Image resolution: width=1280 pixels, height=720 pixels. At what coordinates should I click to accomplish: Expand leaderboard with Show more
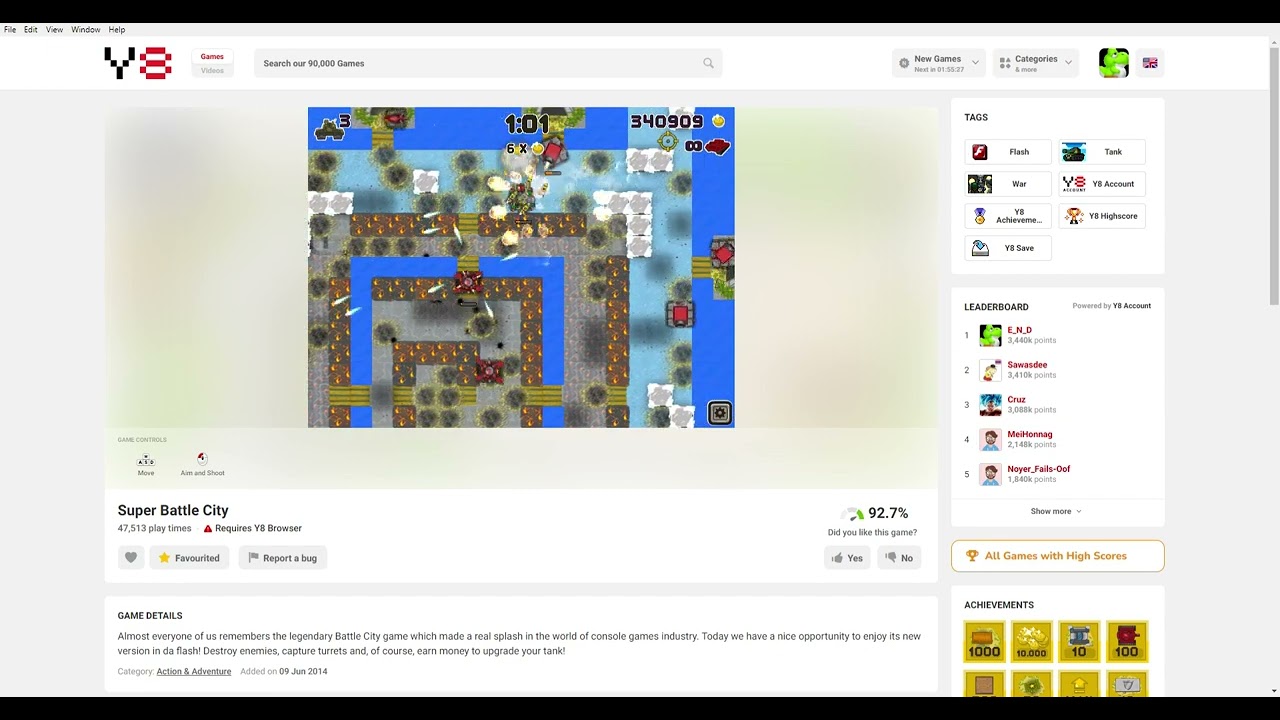coord(1056,511)
